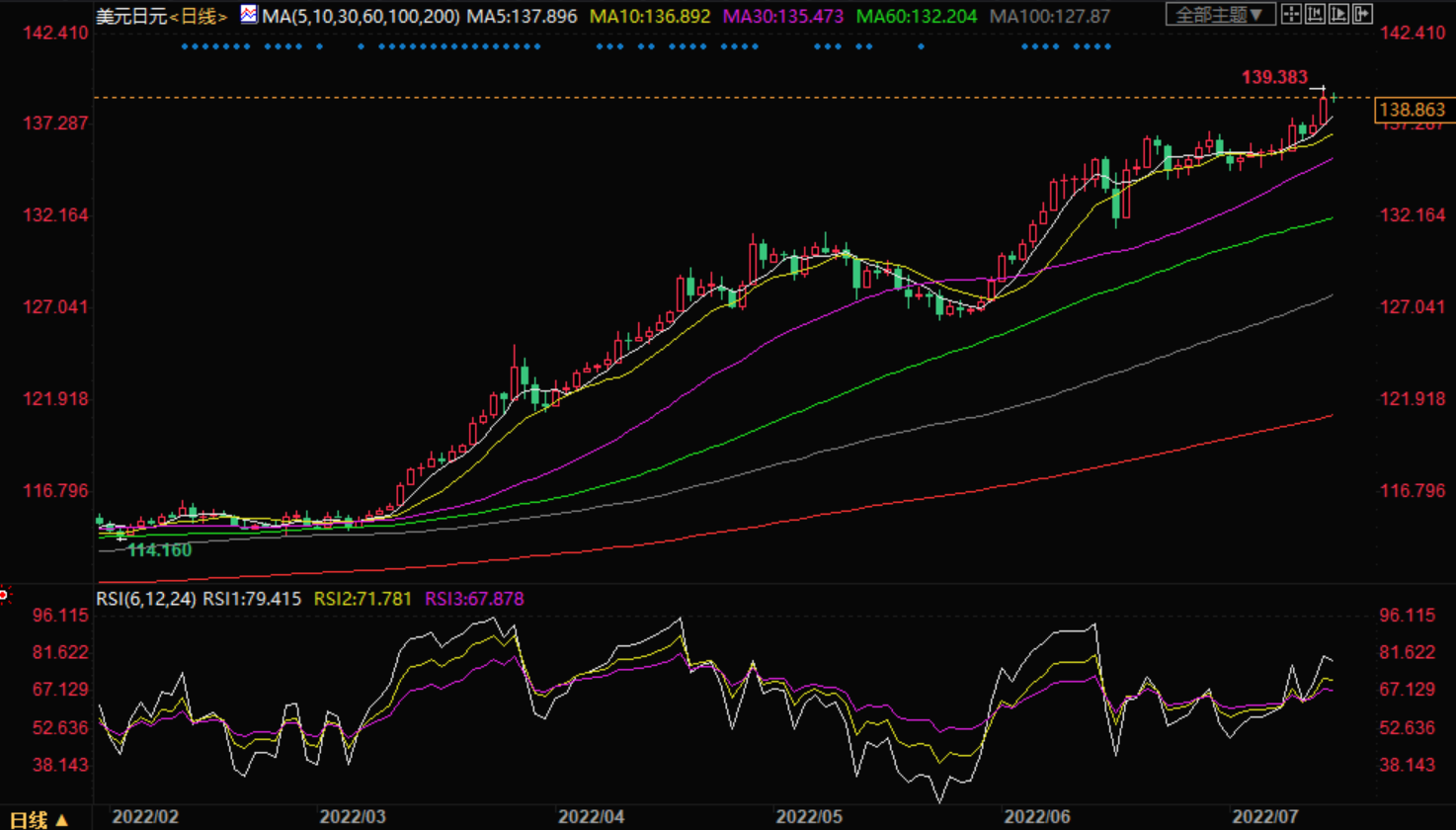Click the crosshair cursor icon
Screen dimensions: 1456x830
tap(1291, 15)
